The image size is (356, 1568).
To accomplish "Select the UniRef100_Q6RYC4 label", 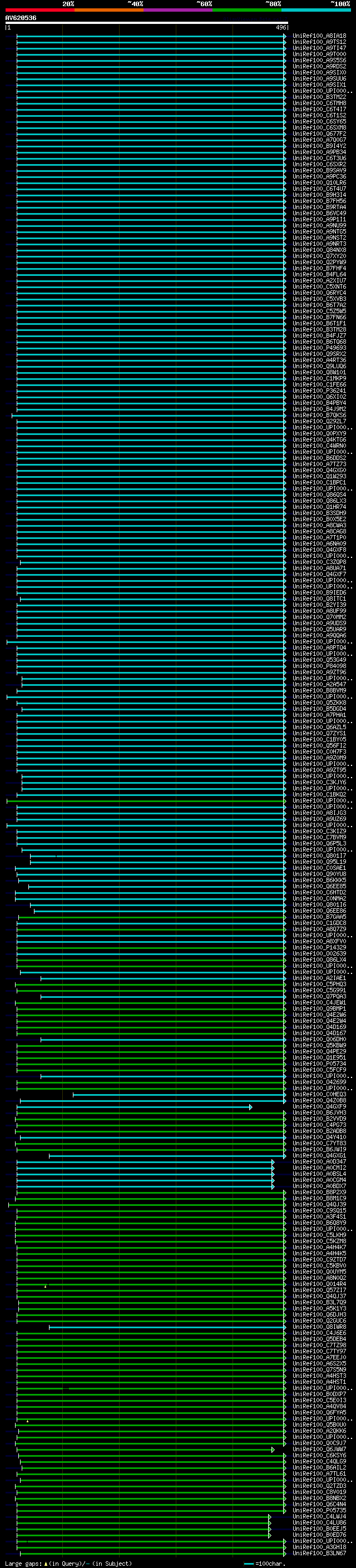I will (x=319, y=293).
